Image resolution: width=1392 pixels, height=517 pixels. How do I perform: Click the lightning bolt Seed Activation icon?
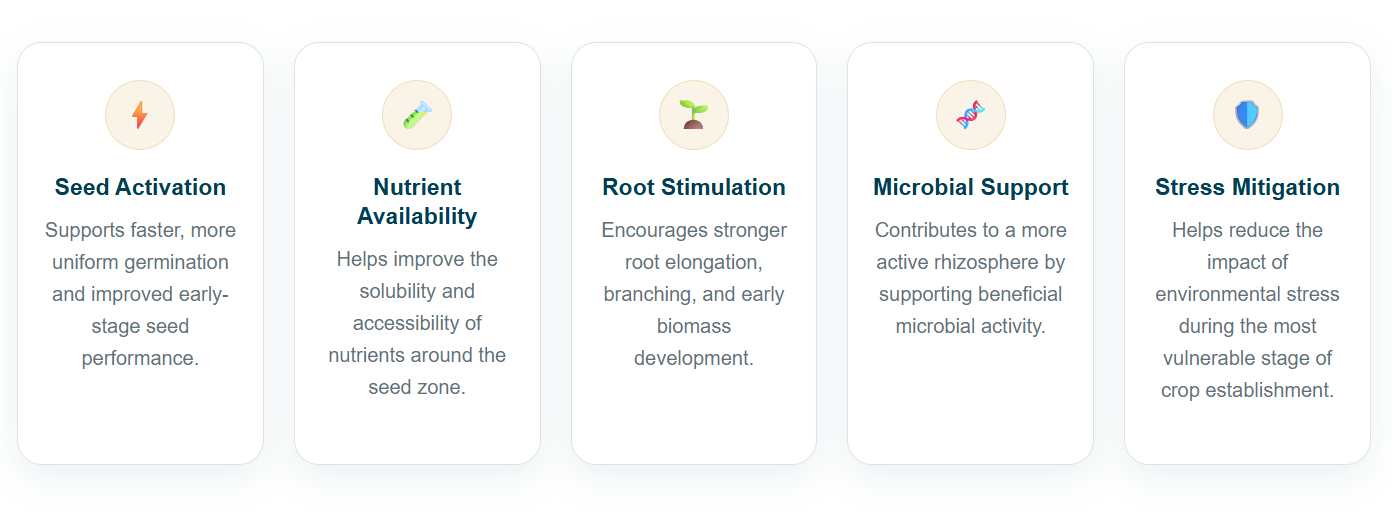point(140,115)
